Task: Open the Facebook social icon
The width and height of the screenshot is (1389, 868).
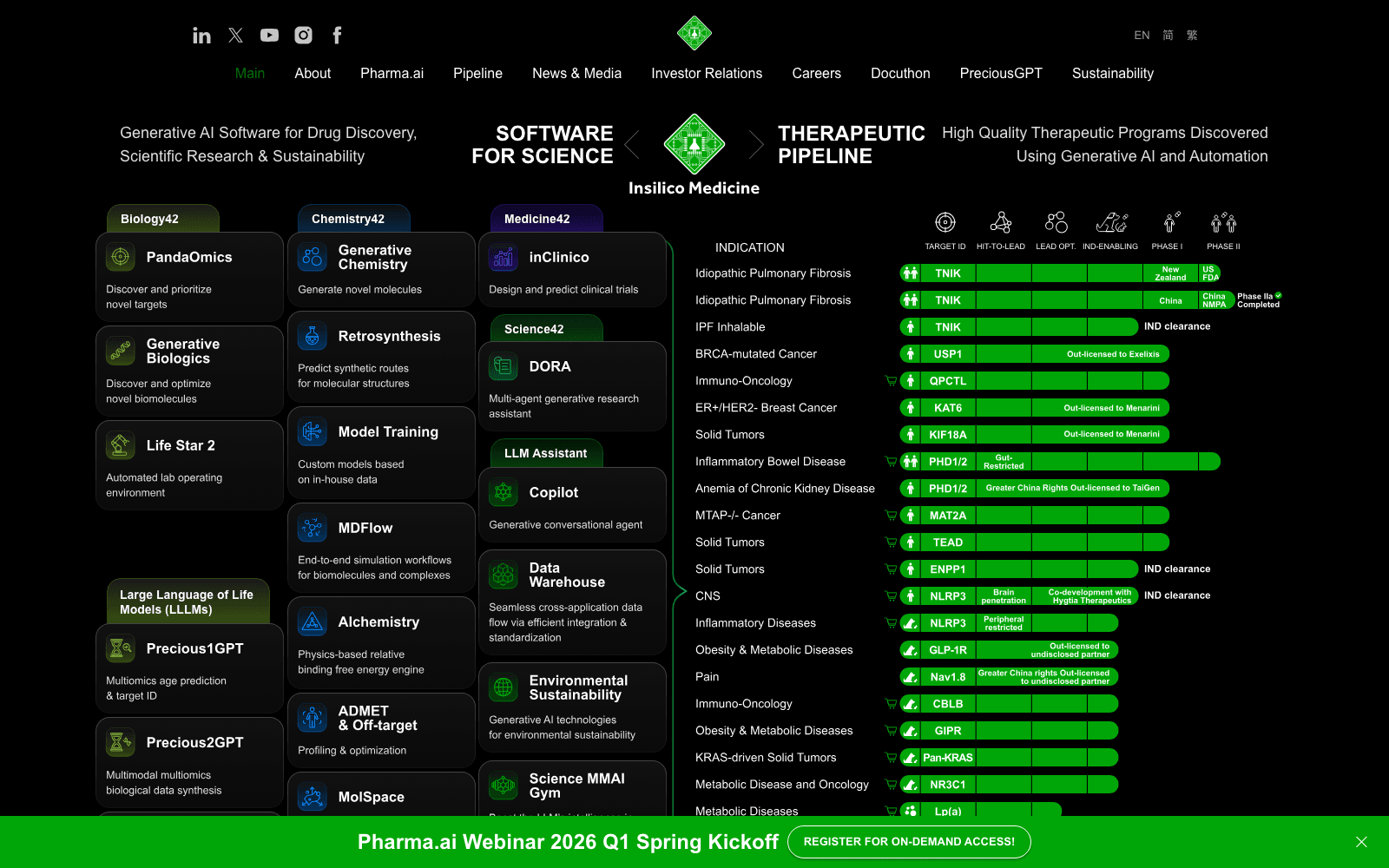Action: [x=337, y=35]
